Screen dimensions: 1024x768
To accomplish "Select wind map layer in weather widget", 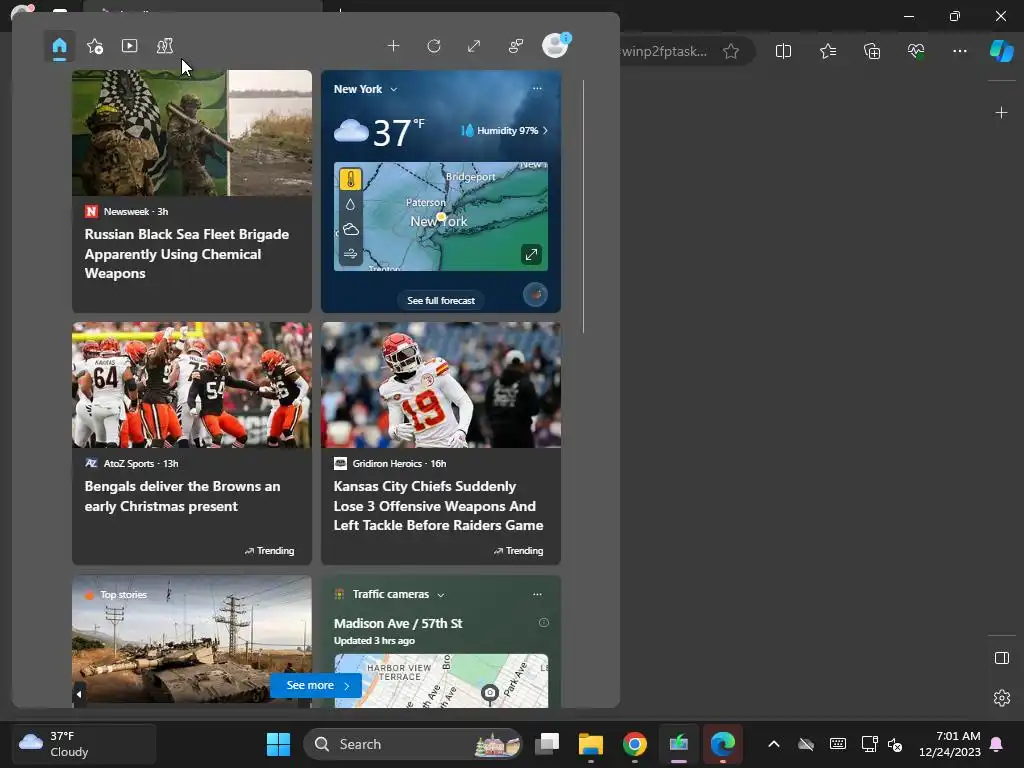I will 350,253.
